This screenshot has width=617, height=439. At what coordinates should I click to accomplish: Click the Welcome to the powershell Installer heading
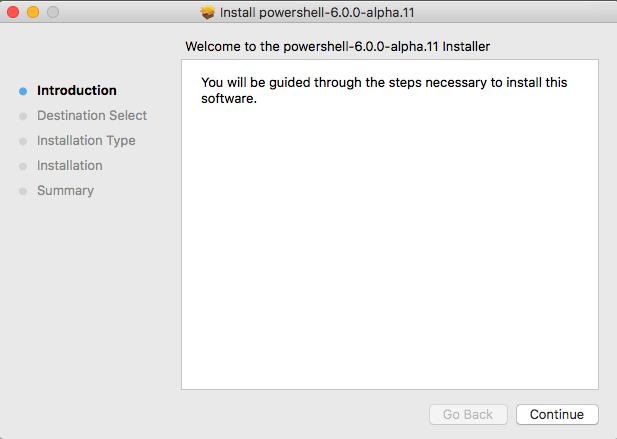[337, 46]
